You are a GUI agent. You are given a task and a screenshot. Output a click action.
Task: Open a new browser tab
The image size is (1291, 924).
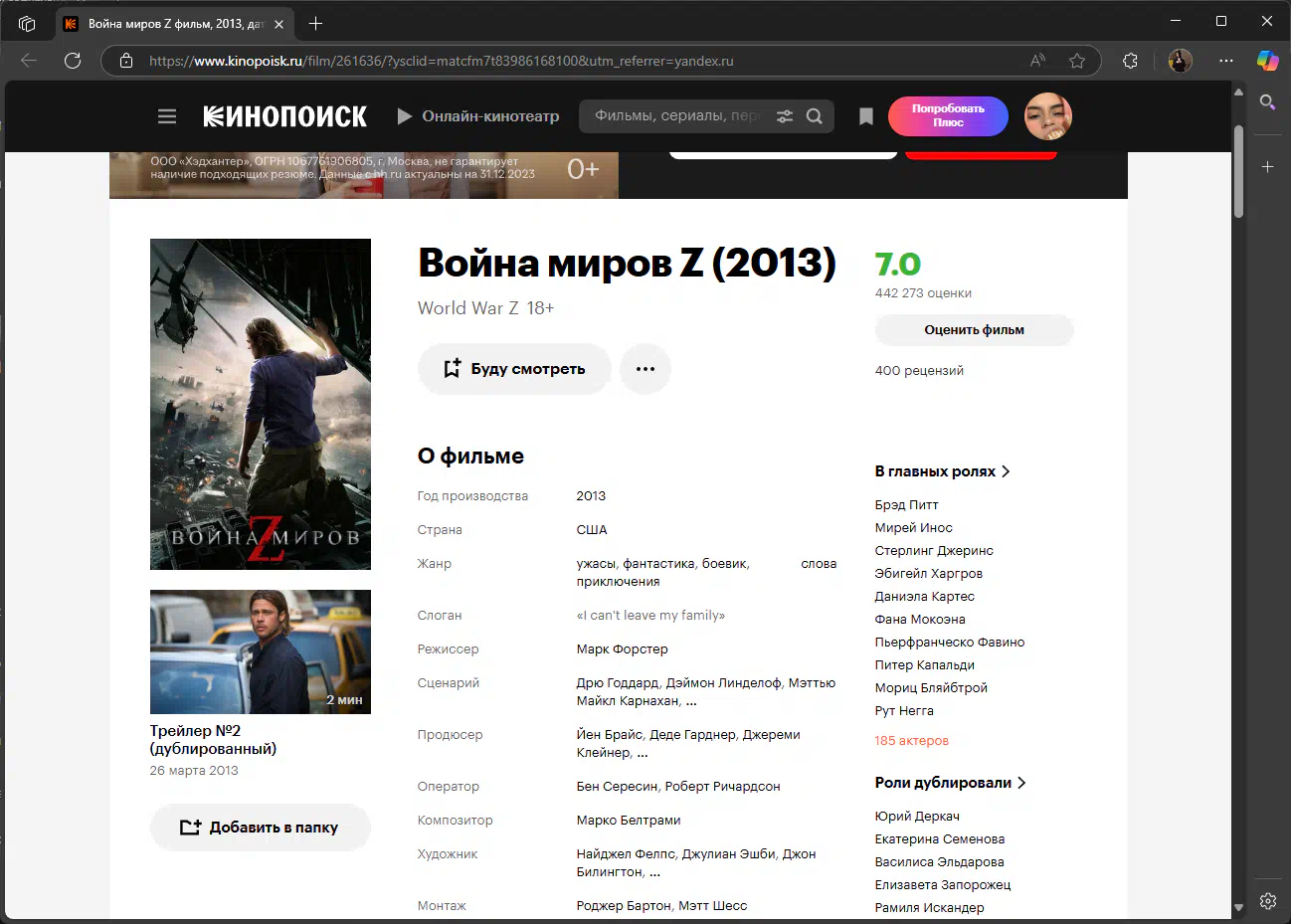316,23
